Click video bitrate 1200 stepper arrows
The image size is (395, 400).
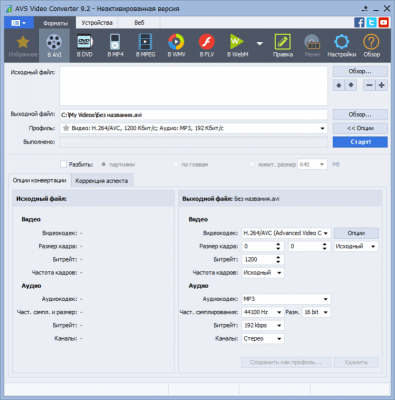coord(278,259)
